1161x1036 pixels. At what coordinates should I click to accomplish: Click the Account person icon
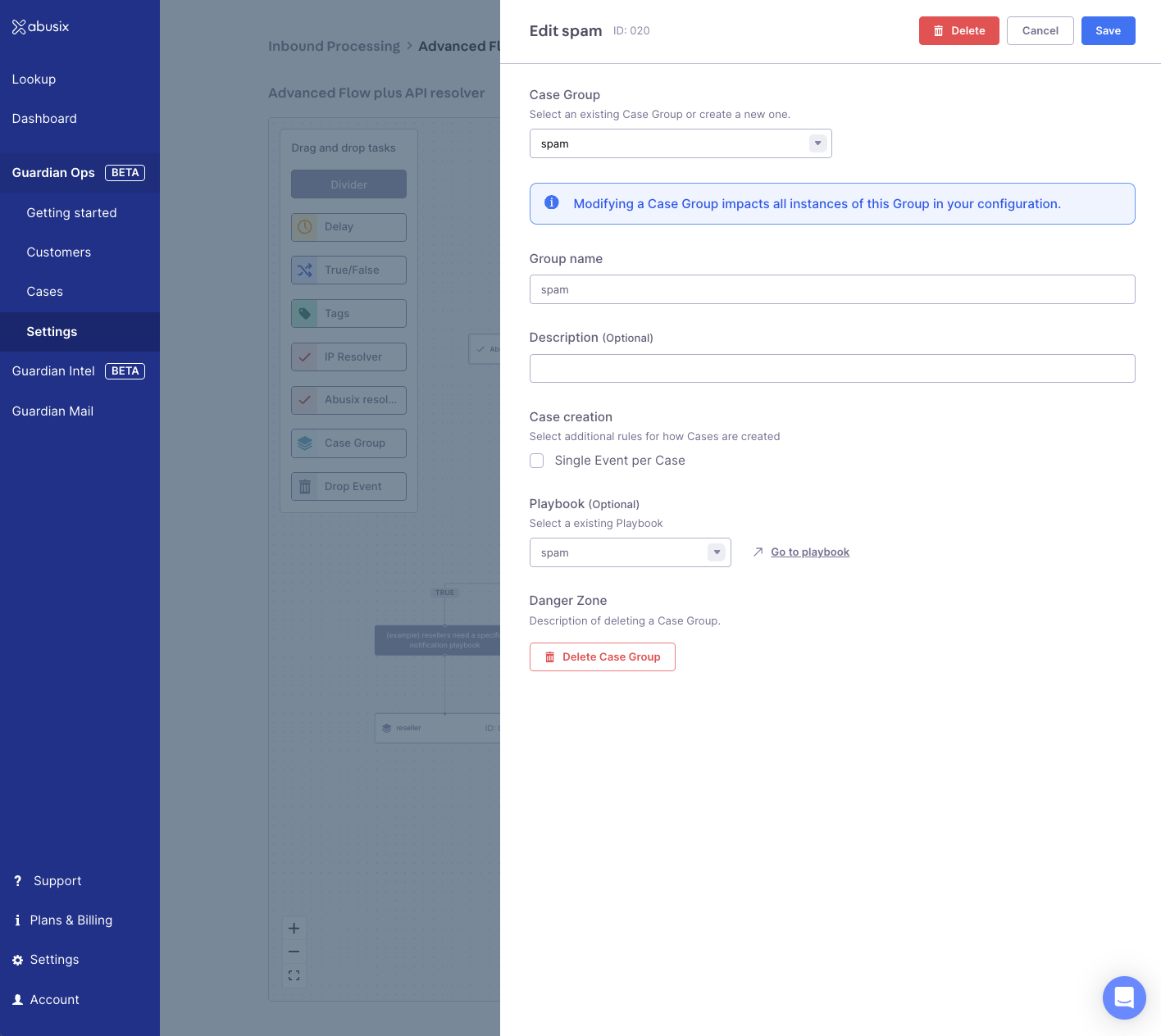[x=18, y=1000]
